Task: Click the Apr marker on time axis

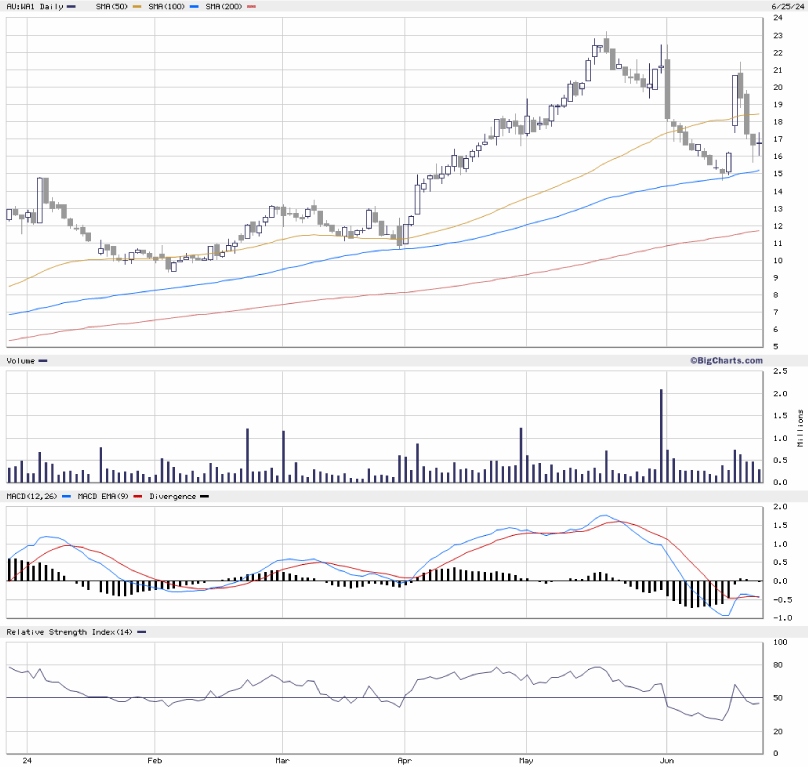Action: (x=405, y=760)
